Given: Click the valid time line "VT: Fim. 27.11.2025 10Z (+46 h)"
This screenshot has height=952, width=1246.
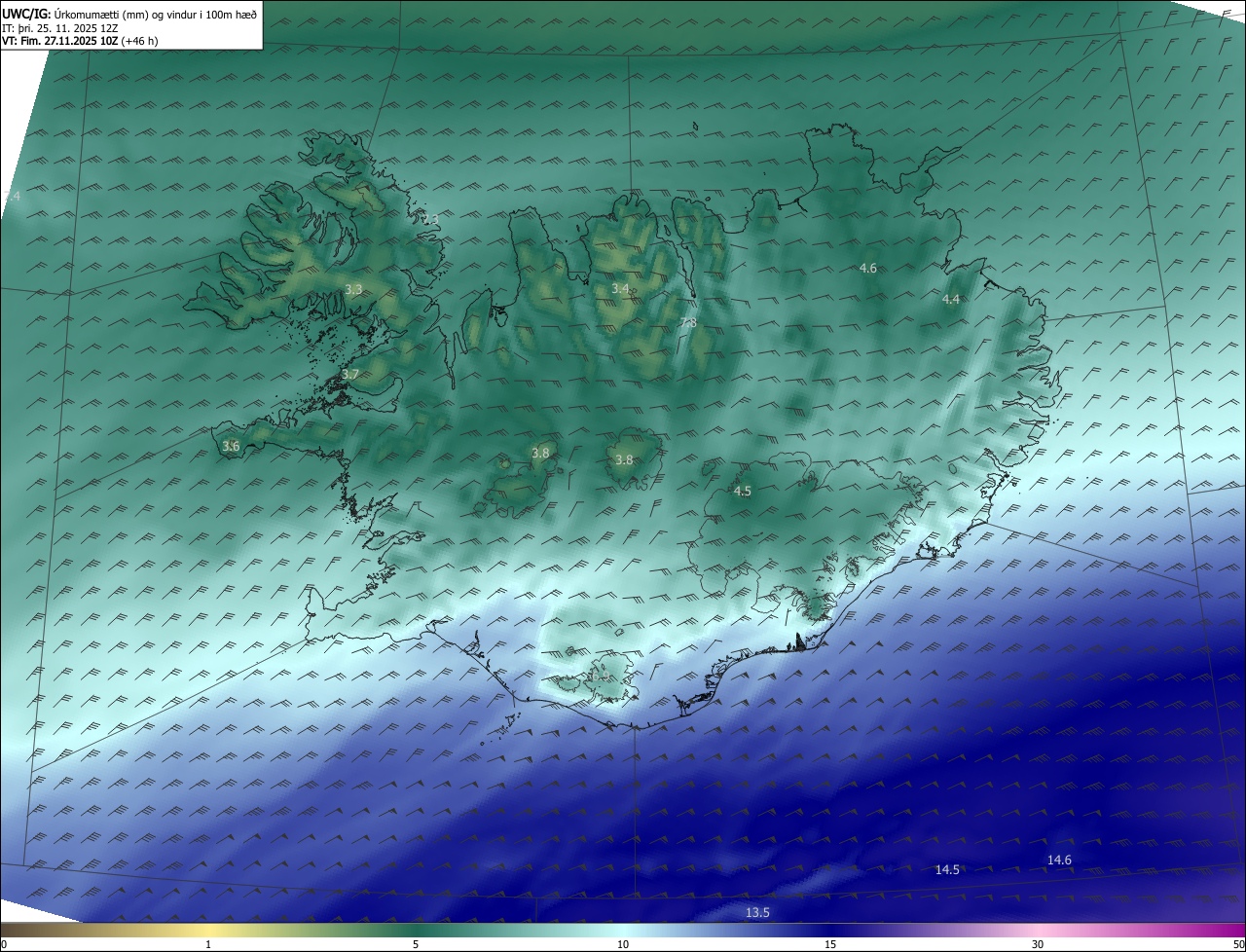Looking at the screenshot, I should click(x=80, y=41).
